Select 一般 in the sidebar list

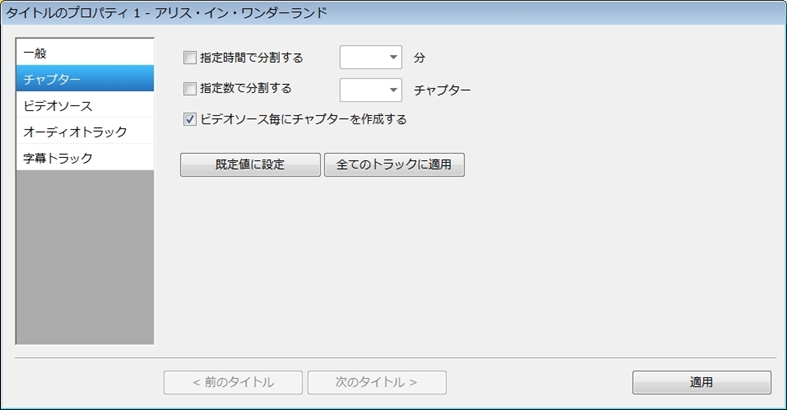[x=85, y=53]
